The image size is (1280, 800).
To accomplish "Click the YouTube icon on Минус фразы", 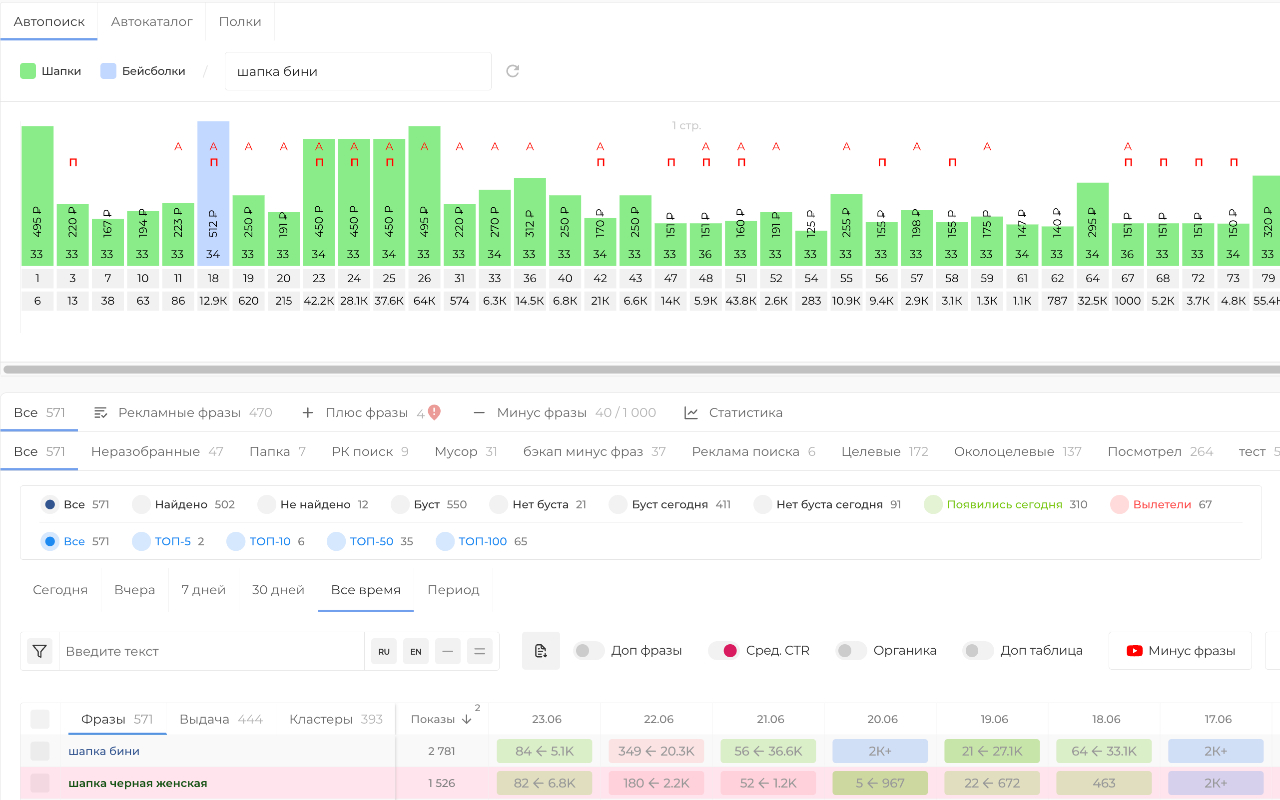I will pos(1134,651).
